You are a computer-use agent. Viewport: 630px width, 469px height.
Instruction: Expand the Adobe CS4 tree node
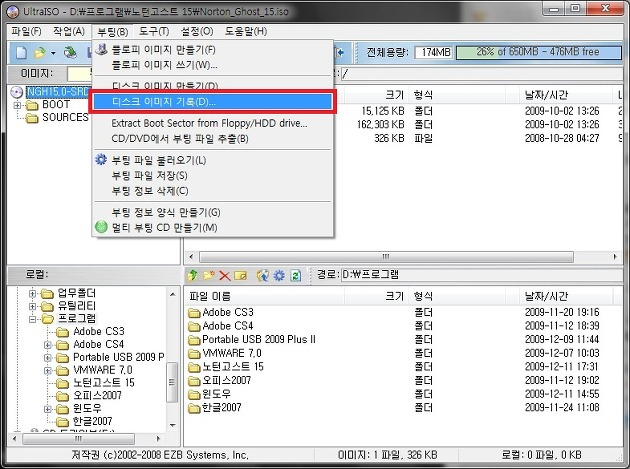[x=48, y=345]
